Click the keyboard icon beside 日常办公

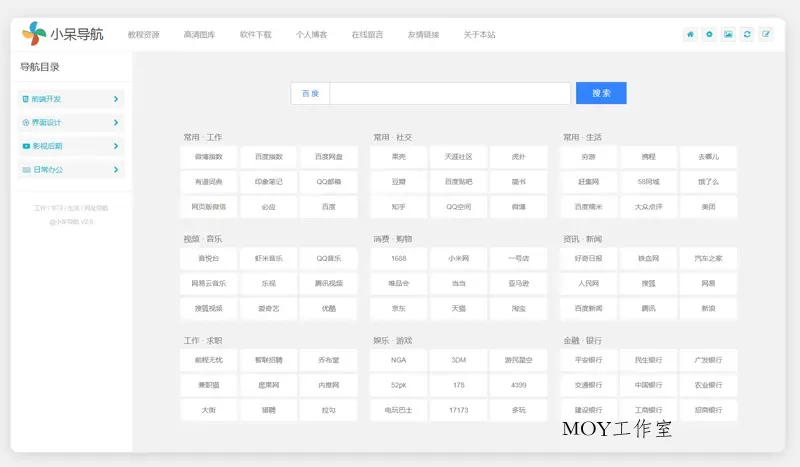(x=26, y=170)
